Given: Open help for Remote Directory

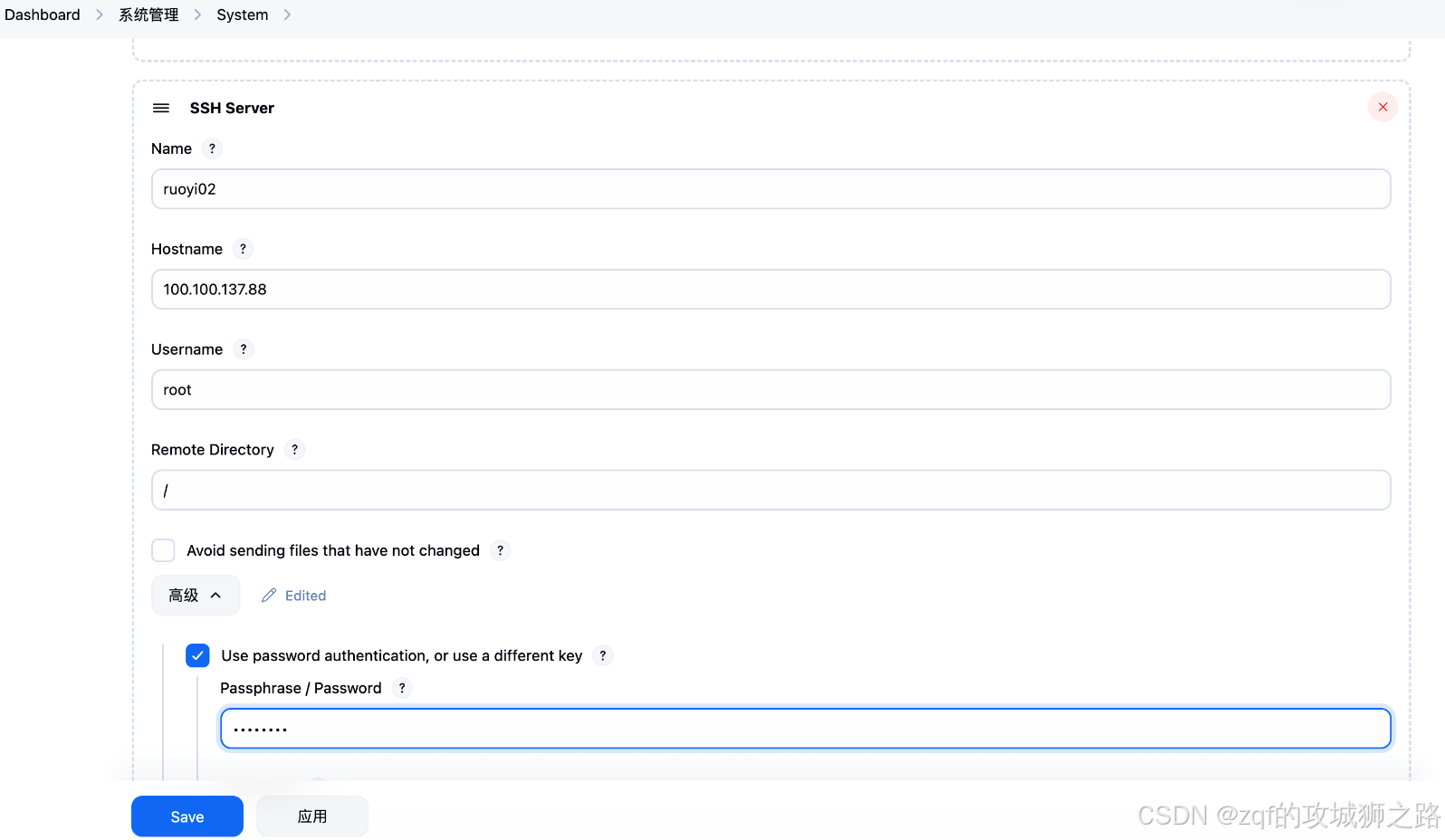Looking at the screenshot, I should (294, 450).
